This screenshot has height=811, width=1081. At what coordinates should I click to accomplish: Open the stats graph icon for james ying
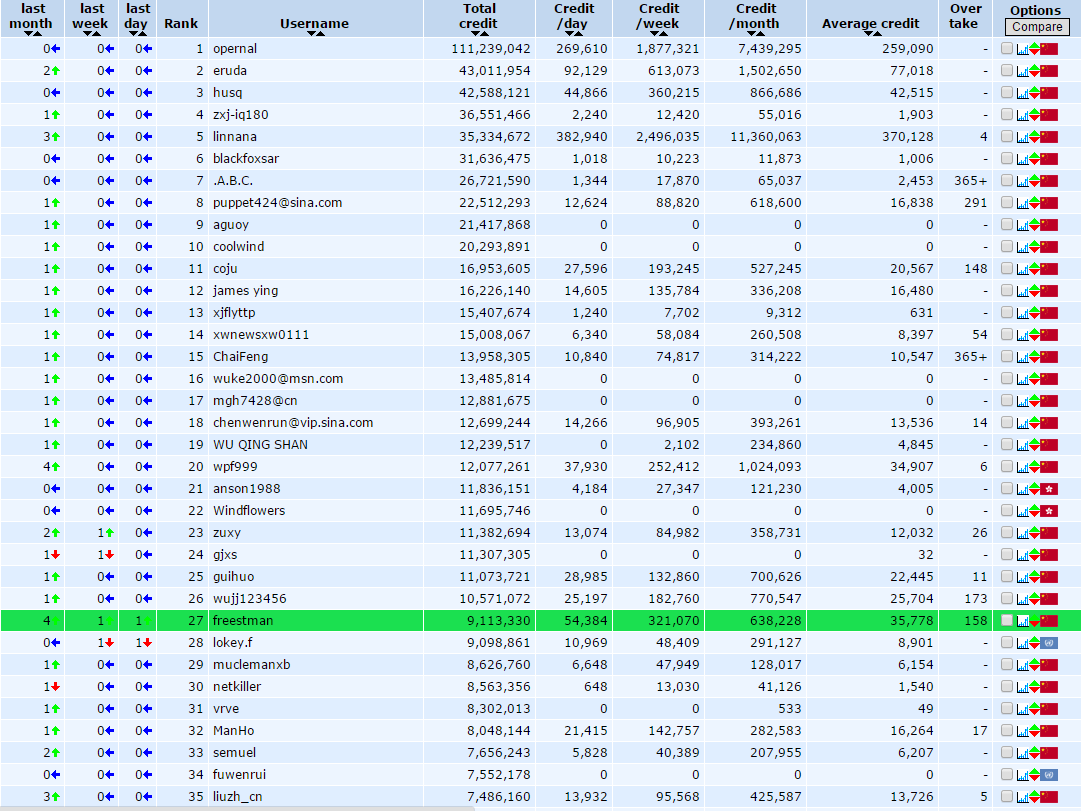click(x=1022, y=291)
